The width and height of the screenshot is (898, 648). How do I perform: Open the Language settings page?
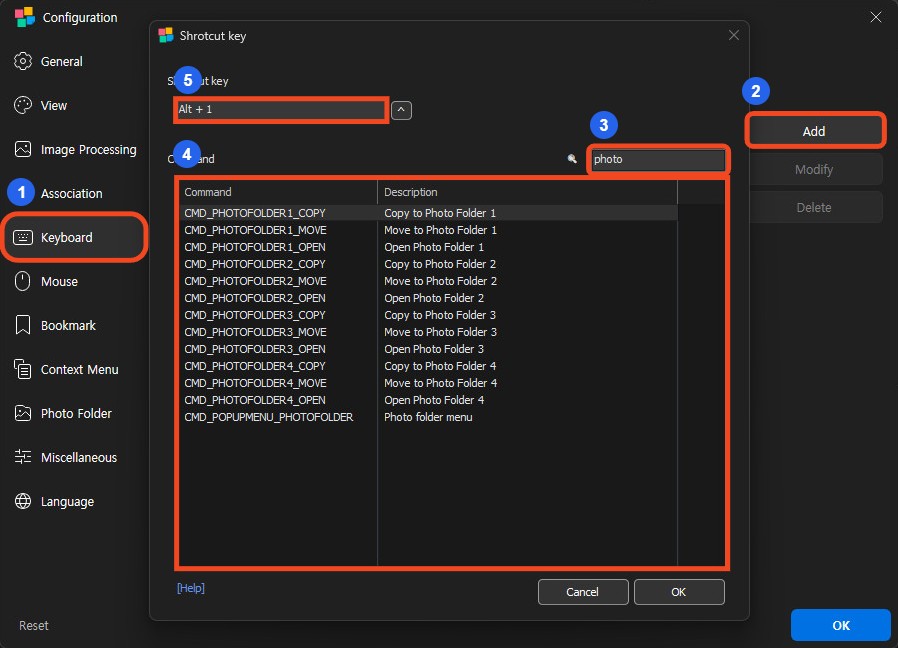[x=68, y=501]
